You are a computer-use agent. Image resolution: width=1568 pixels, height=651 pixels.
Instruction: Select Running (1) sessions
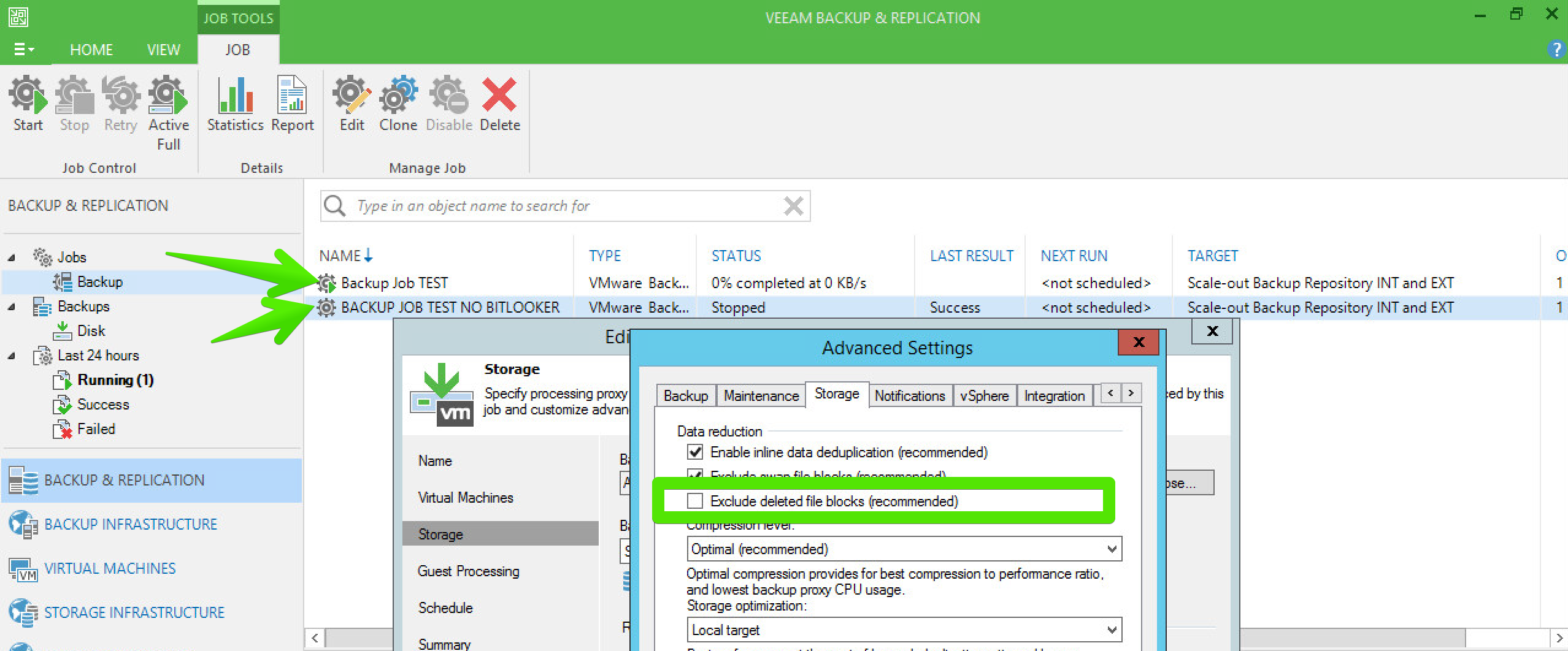[115, 380]
